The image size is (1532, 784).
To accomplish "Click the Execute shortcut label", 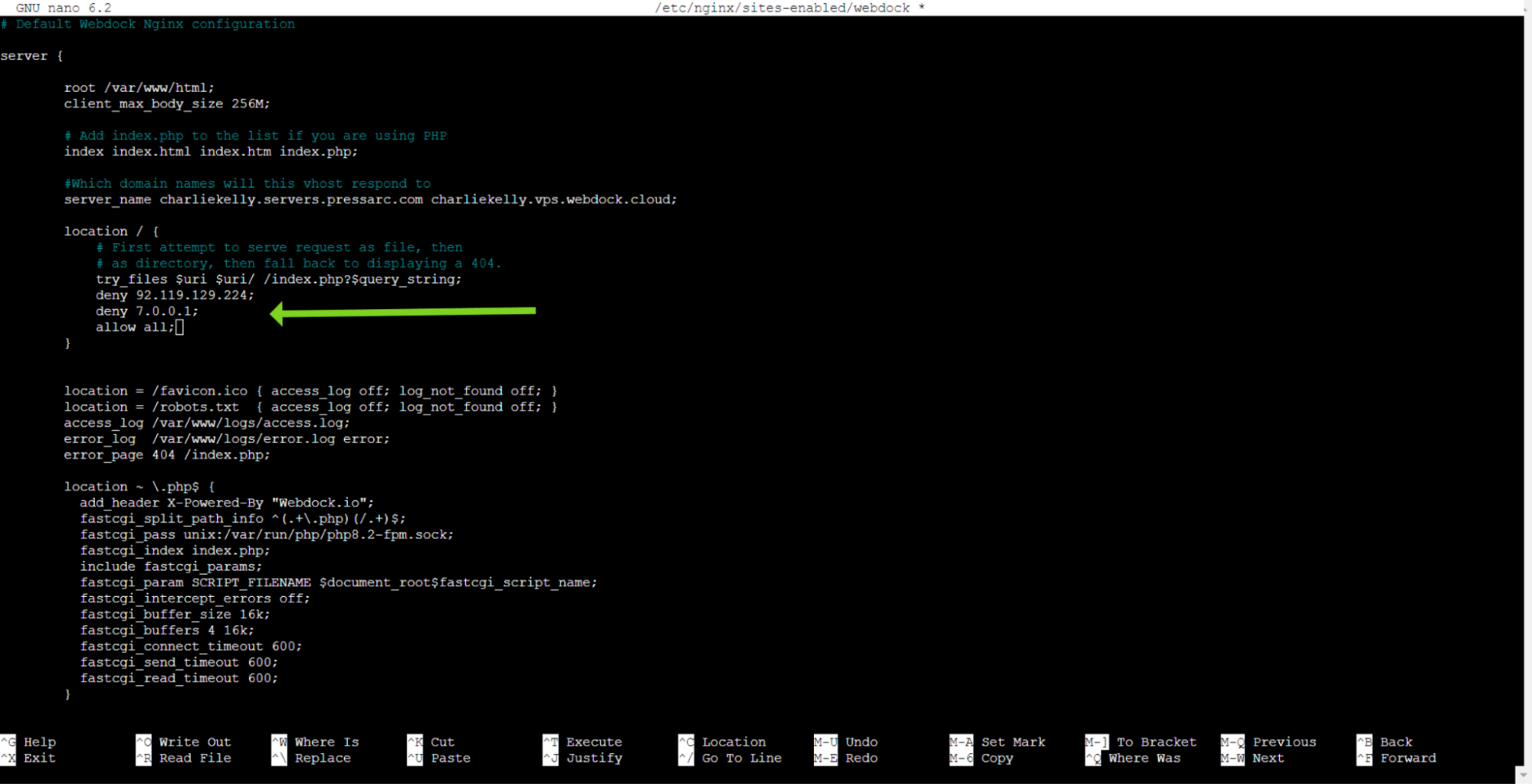I will point(593,742).
